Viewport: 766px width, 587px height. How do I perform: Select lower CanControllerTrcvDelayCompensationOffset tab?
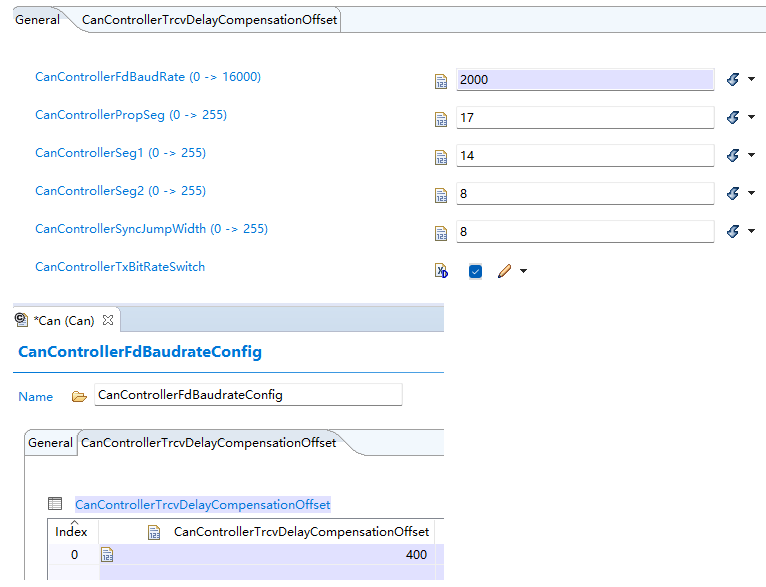tap(209, 443)
